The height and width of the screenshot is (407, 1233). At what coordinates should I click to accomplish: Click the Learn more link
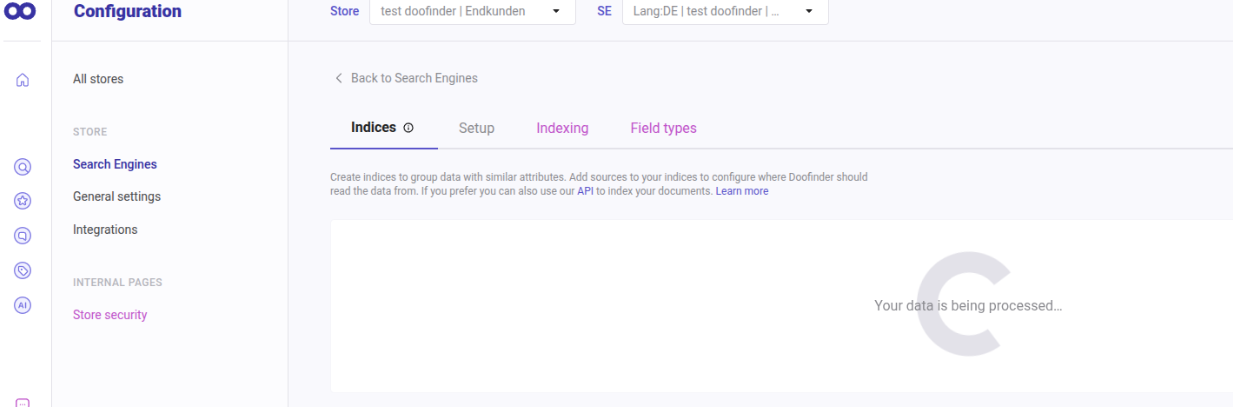pos(742,191)
